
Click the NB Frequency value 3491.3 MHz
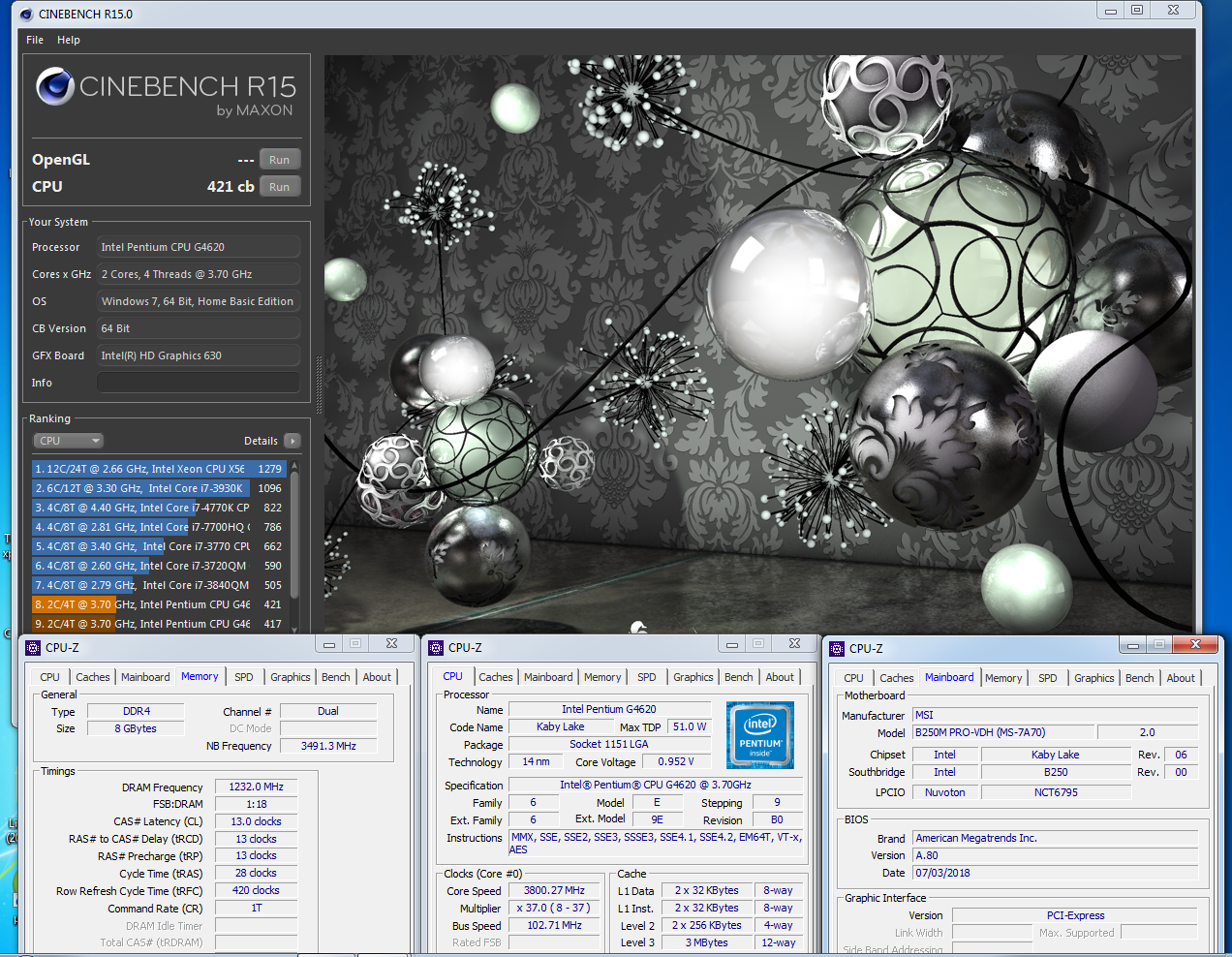click(x=328, y=747)
